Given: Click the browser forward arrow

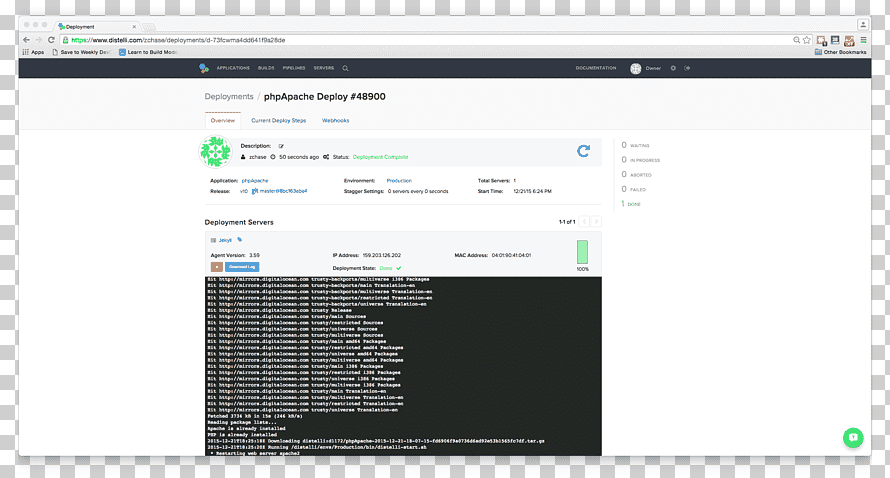Looking at the screenshot, I should tap(39, 40).
